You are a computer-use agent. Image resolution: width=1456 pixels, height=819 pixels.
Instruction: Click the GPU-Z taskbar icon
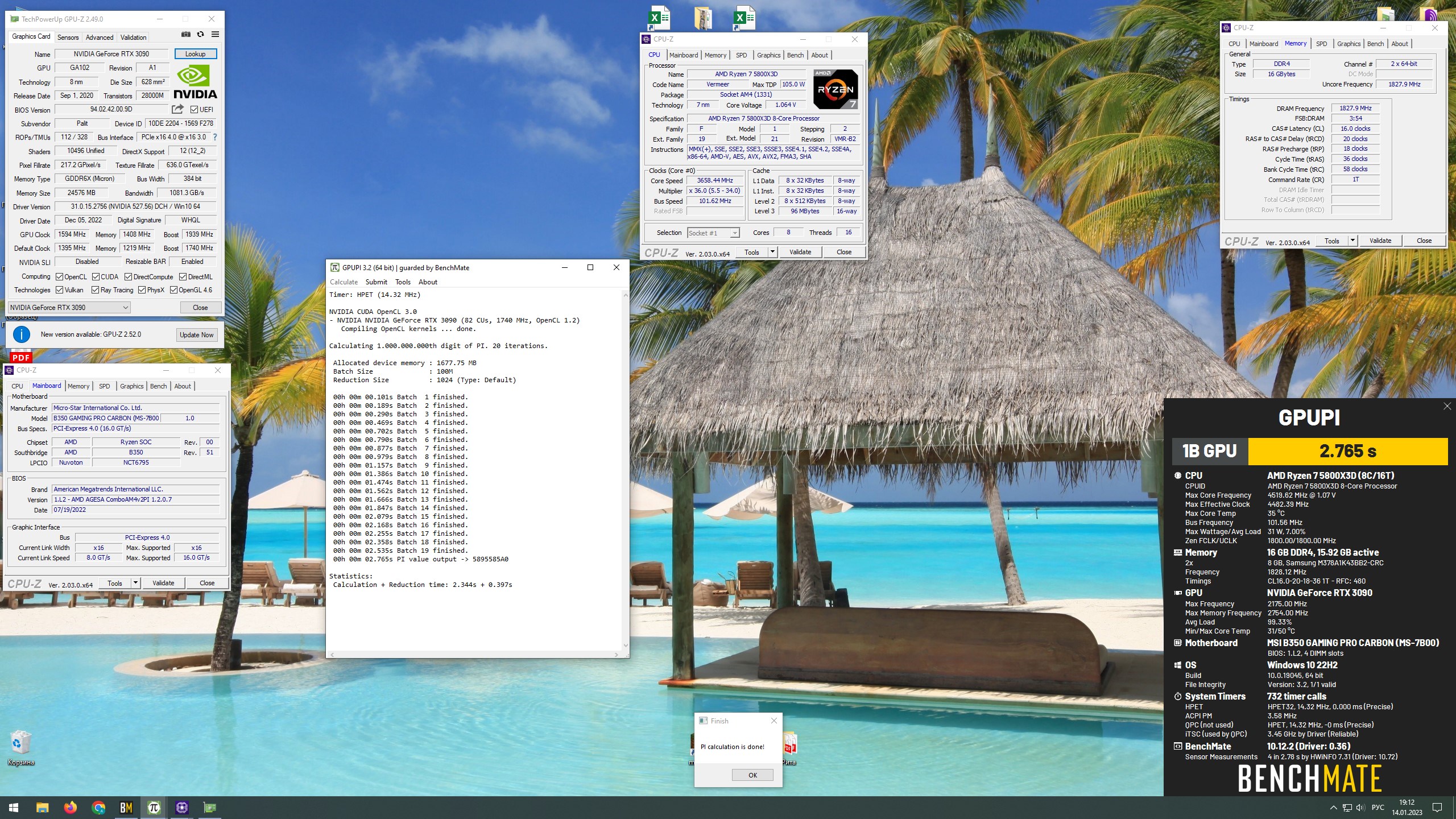point(210,808)
